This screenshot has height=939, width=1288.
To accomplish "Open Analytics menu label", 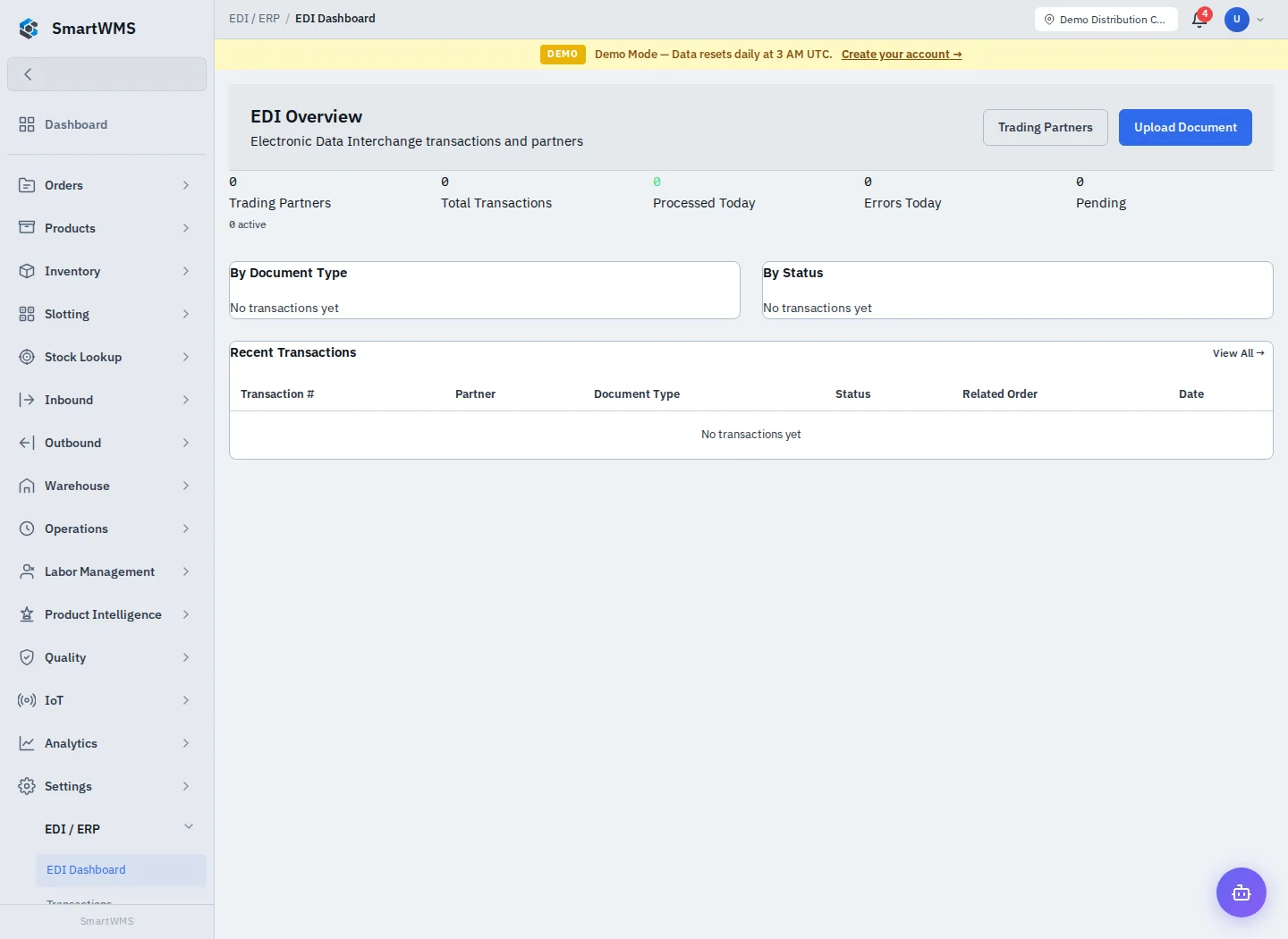I will [x=71, y=743].
